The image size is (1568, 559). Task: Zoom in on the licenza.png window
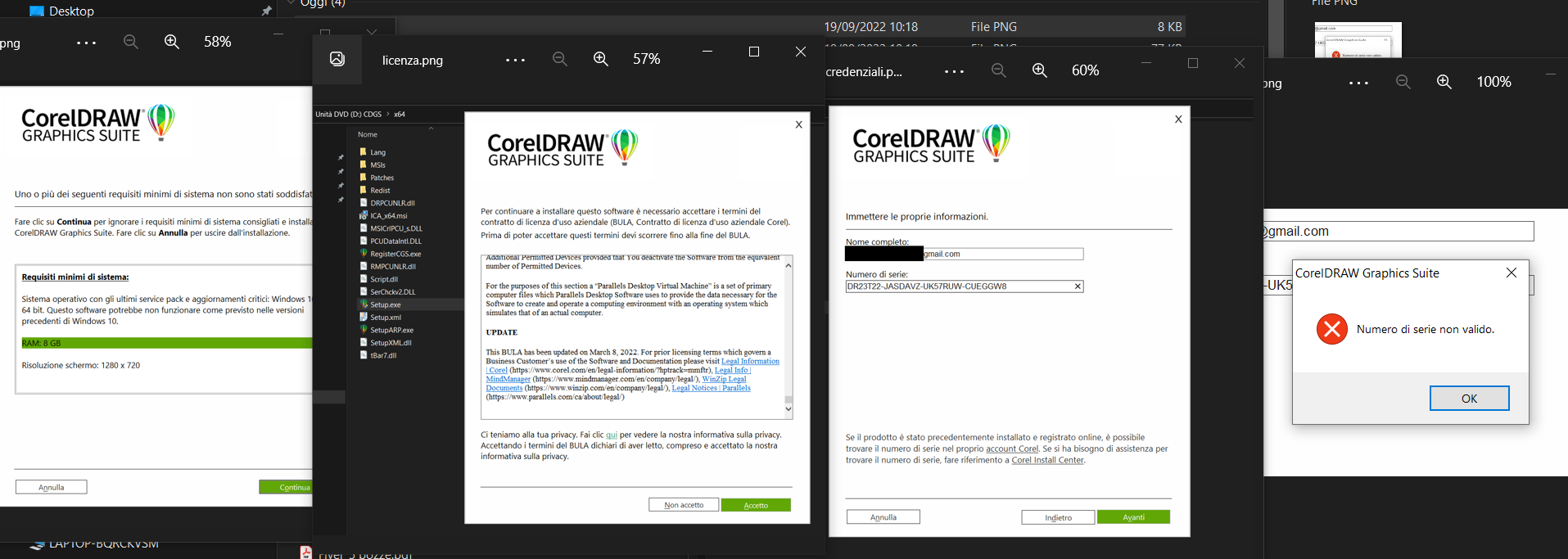(601, 59)
